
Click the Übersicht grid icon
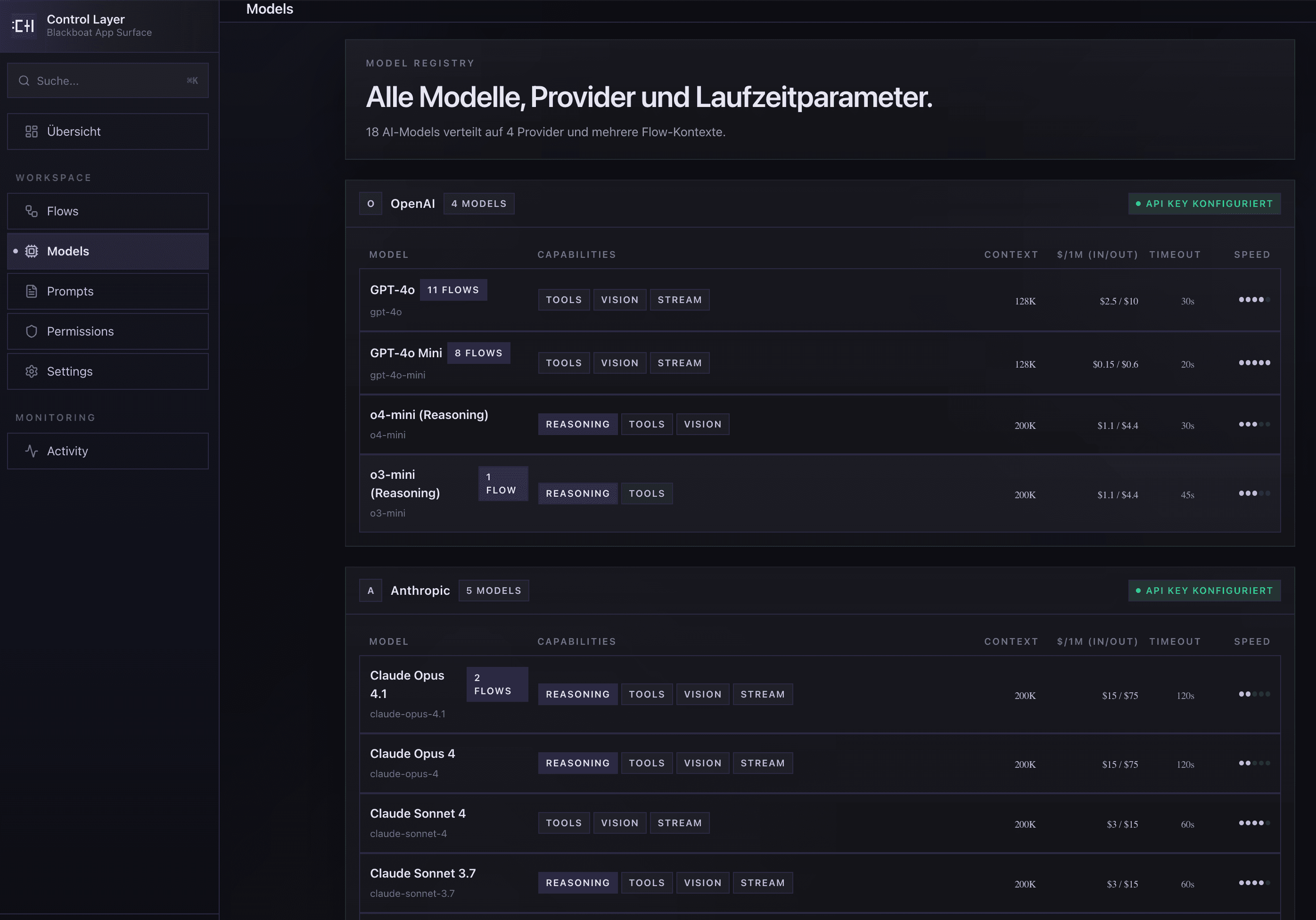[32, 131]
